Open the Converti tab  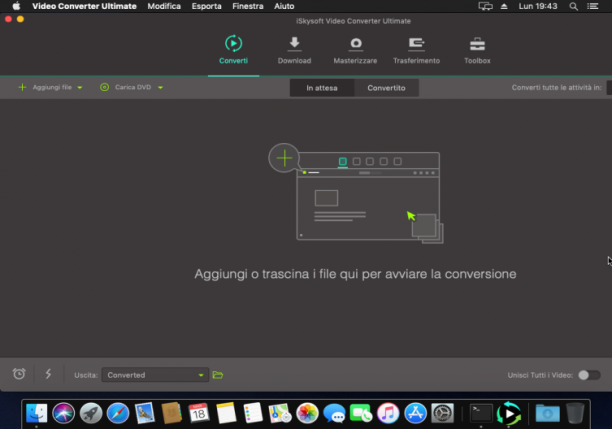[233, 50]
